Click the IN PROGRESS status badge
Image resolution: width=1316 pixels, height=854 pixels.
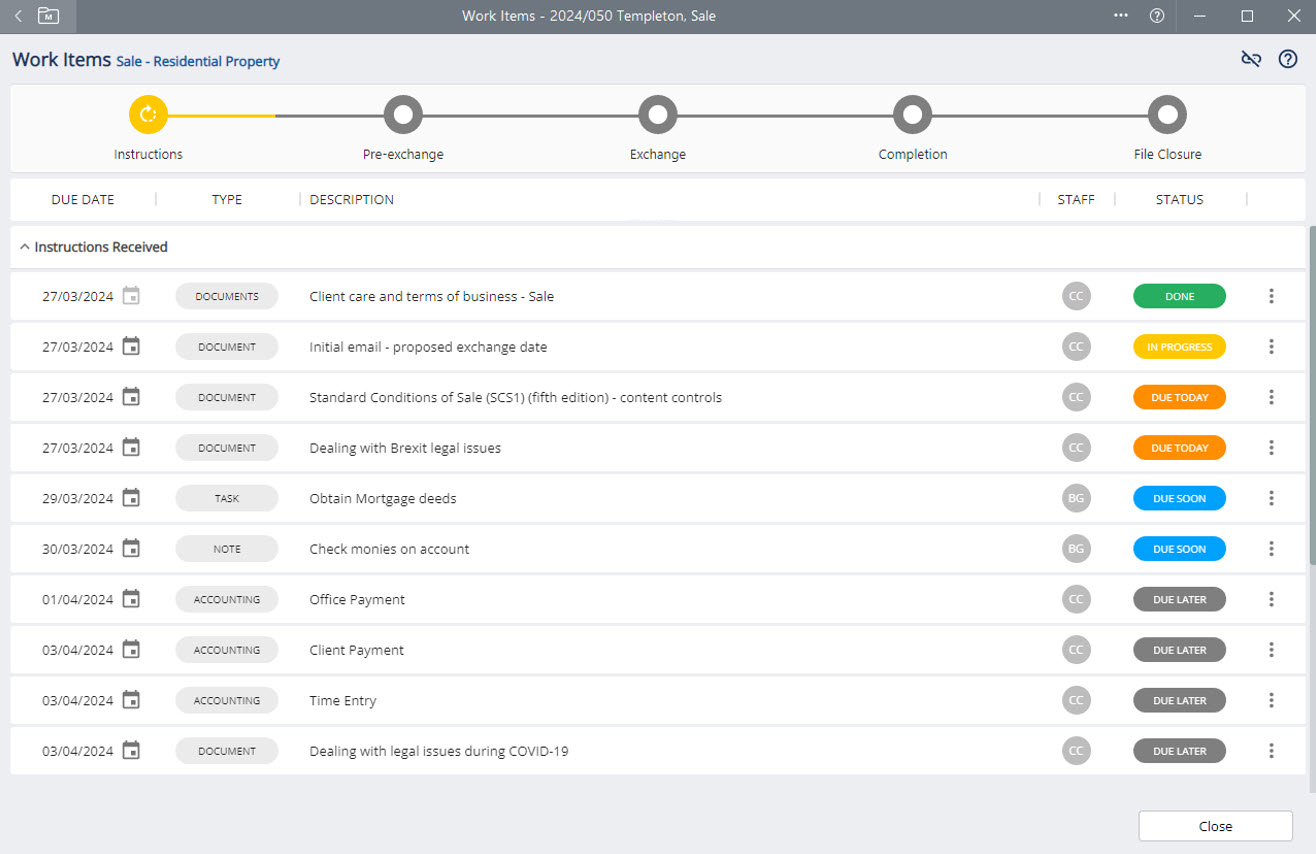1179,347
